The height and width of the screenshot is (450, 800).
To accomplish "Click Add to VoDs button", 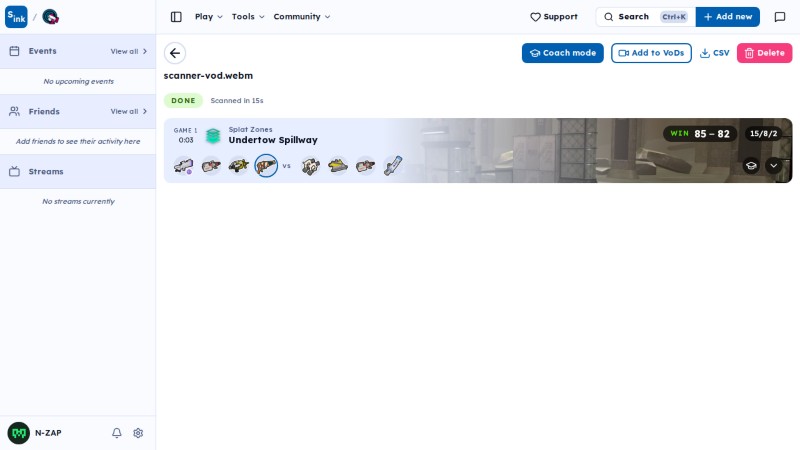I will 651,53.
